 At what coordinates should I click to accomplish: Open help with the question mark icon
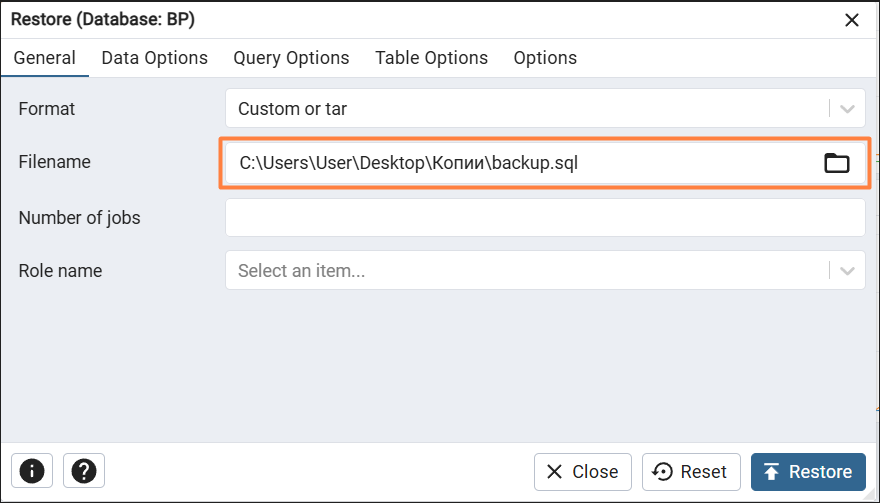(x=84, y=470)
